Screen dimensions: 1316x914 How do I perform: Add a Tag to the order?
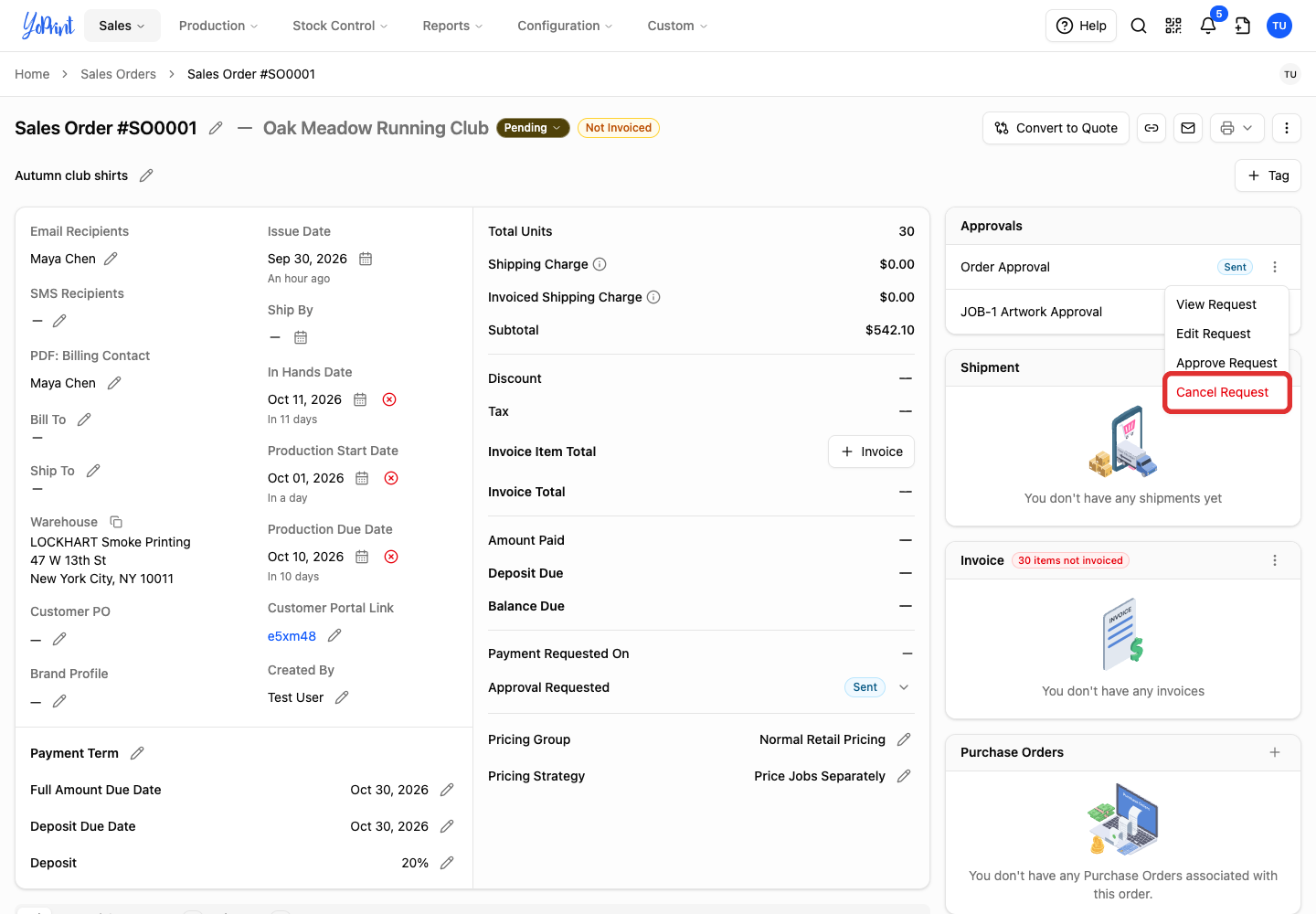1268,175
